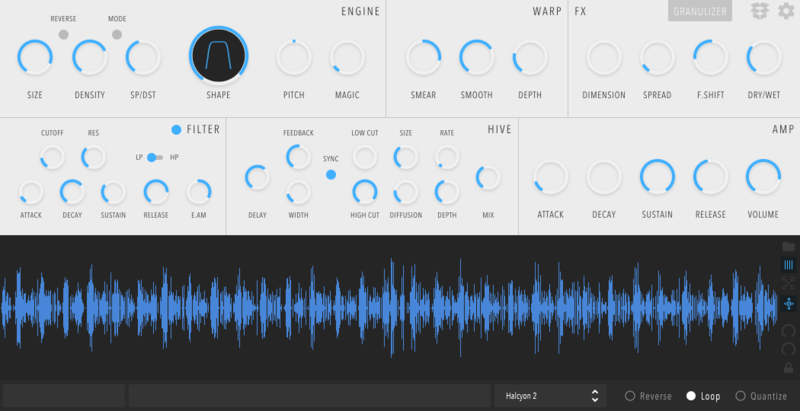Toggle the blue Filter enable dot
The width and height of the screenshot is (800, 411).
(176, 129)
